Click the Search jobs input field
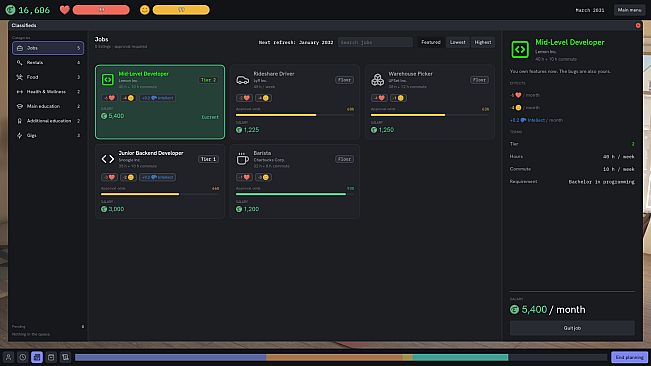The height and width of the screenshot is (366, 651). [x=375, y=42]
